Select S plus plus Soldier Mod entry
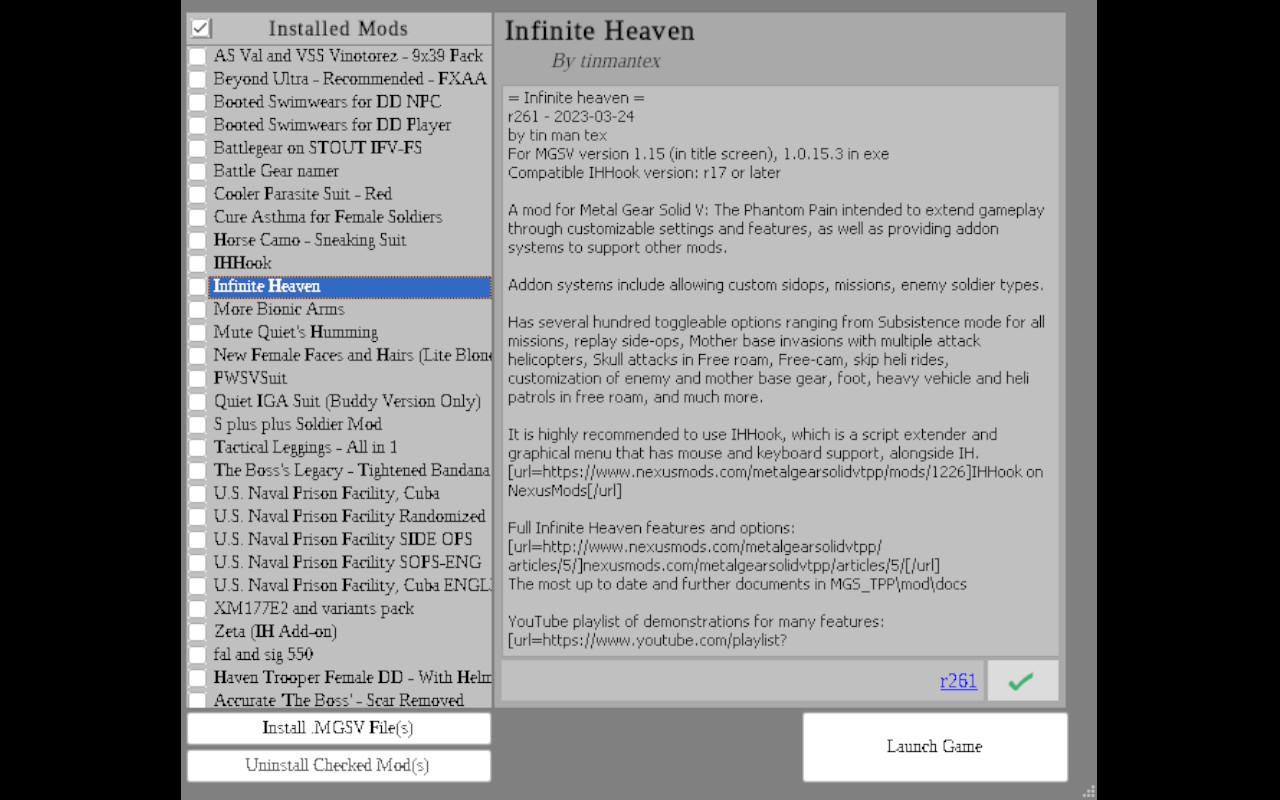Screen dimensions: 1280x800 pos(298,424)
